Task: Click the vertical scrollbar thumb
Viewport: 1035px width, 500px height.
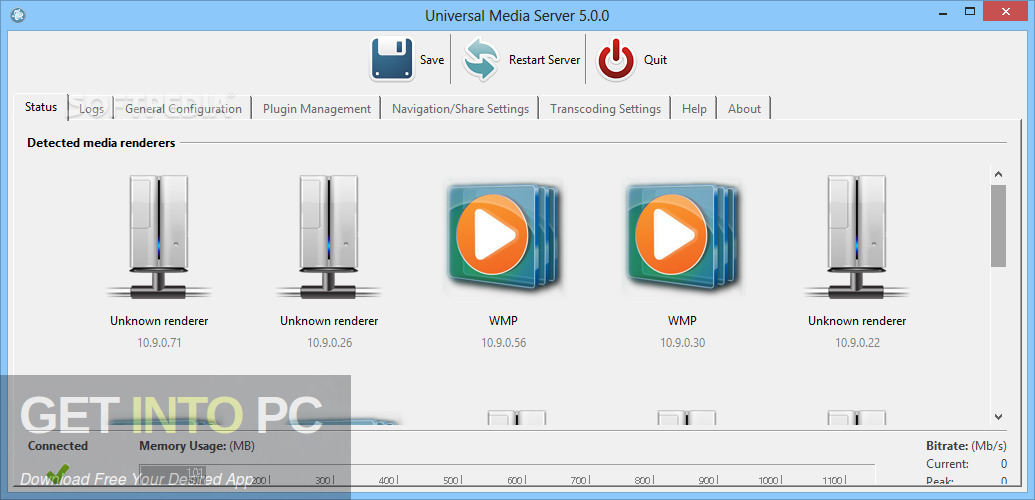Action: [x=998, y=226]
